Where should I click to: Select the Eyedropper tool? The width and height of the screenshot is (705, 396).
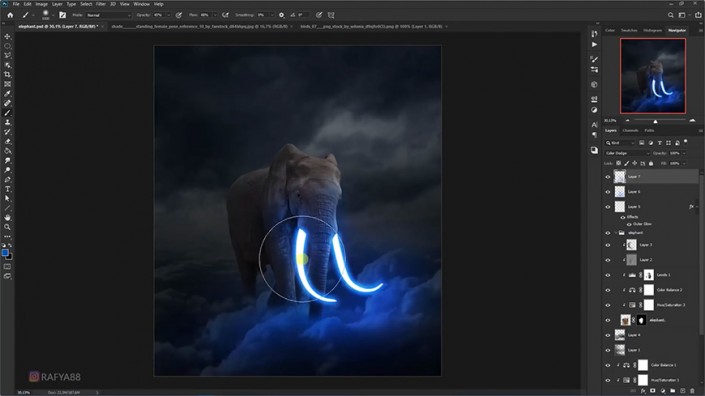click(x=7, y=93)
